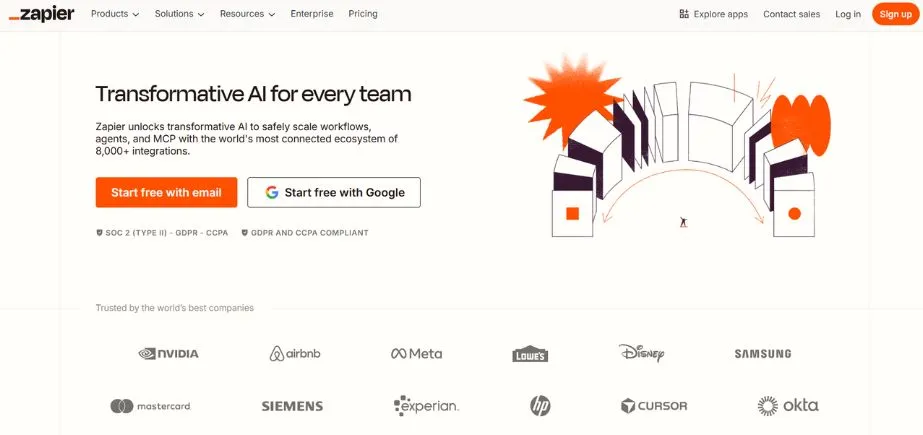The width and height of the screenshot is (923, 435).
Task: Click the HP logo
Action: [x=540, y=406]
